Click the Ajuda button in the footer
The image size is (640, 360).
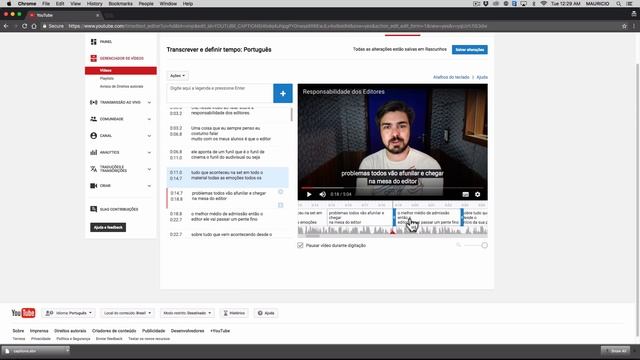[x=266, y=313]
